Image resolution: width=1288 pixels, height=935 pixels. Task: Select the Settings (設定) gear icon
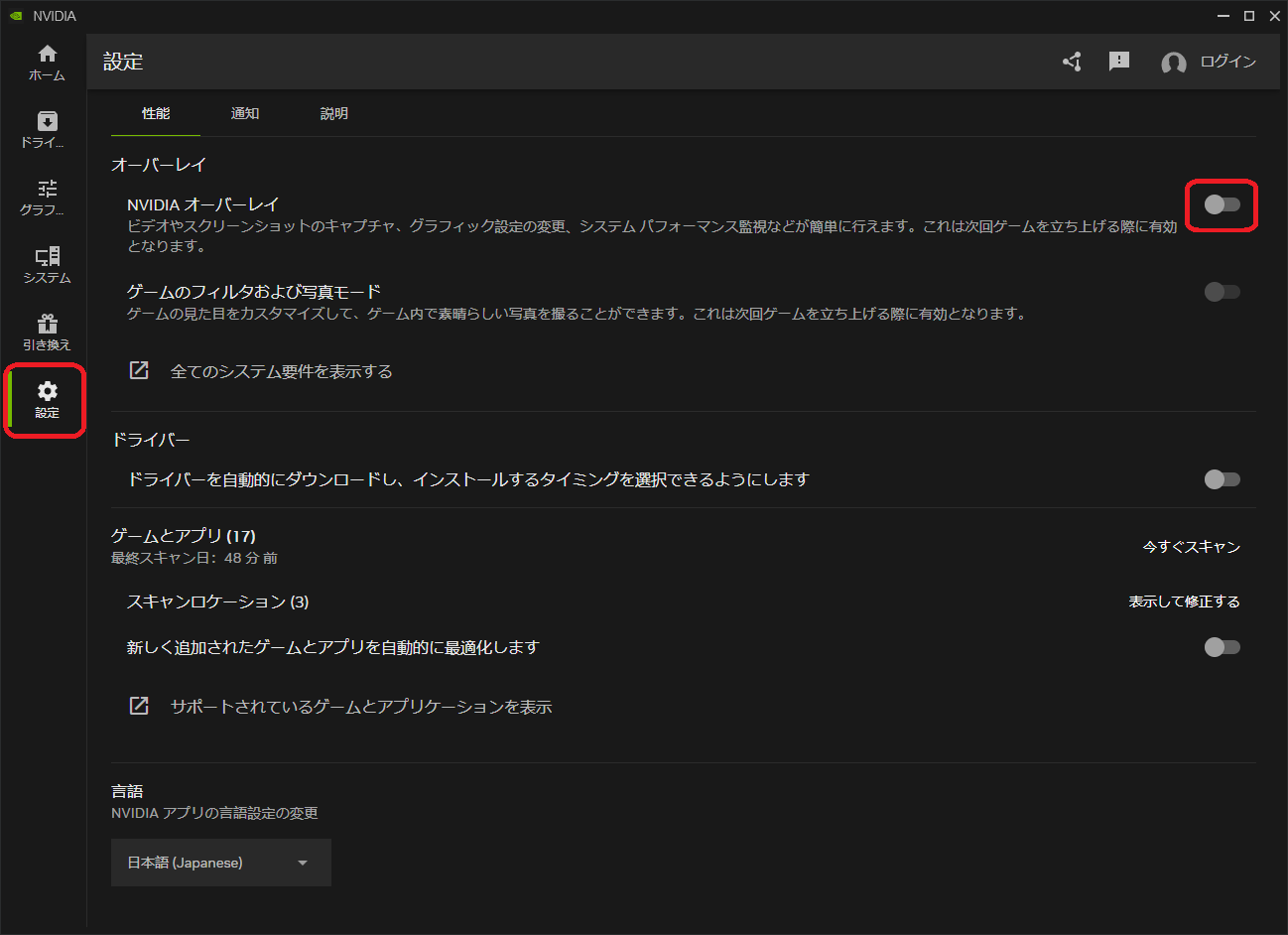click(47, 400)
